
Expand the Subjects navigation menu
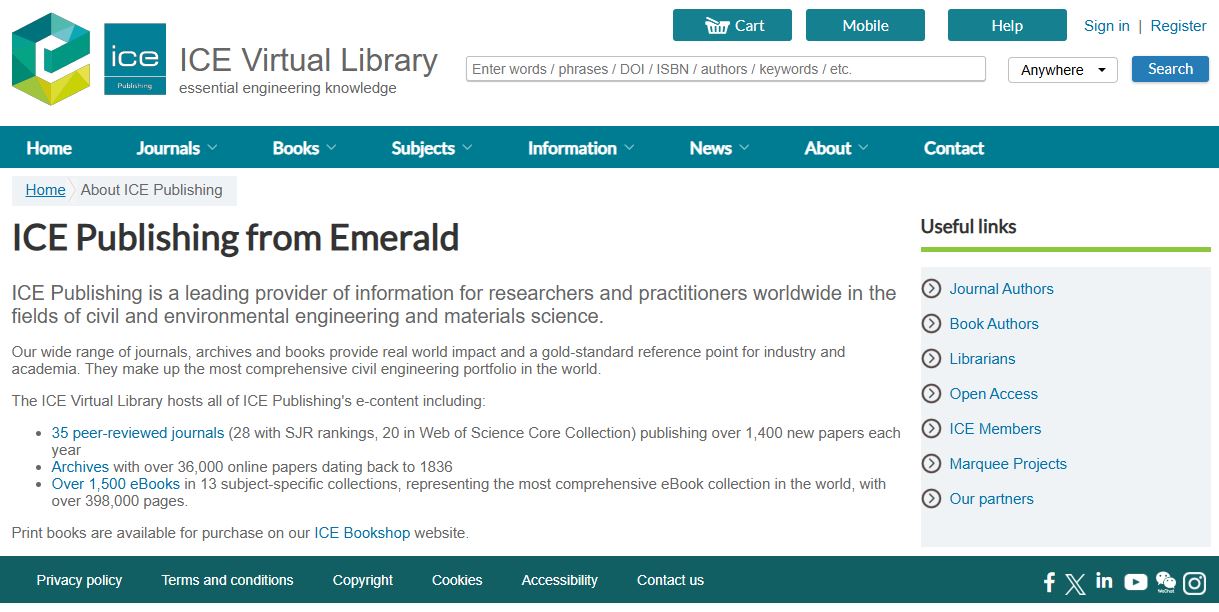point(431,148)
